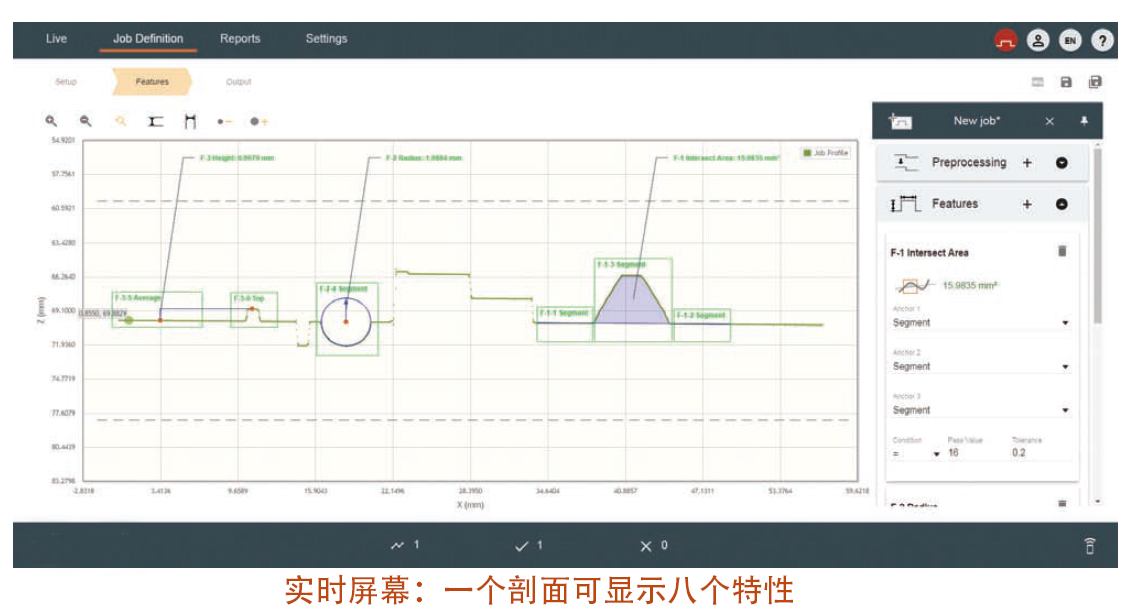
Task: Switch to the Reports tab
Action: [240, 39]
